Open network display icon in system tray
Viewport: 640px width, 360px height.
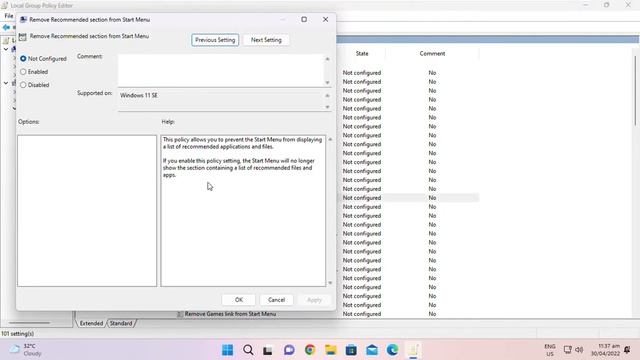567,350
